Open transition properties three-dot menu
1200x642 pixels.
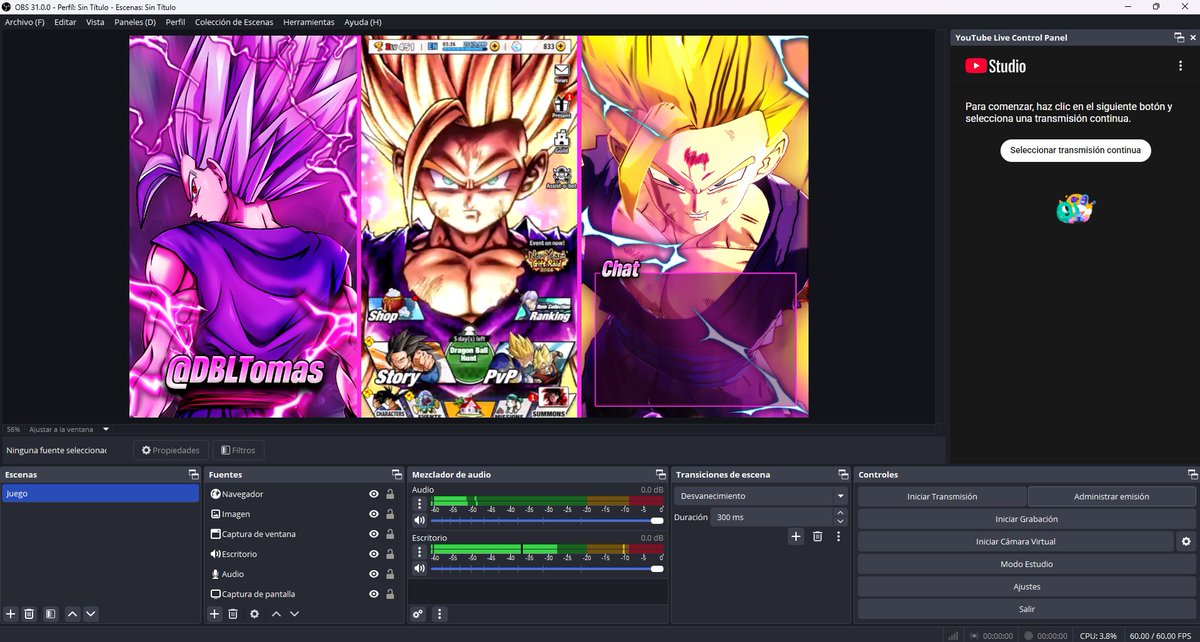(x=838, y=536)
